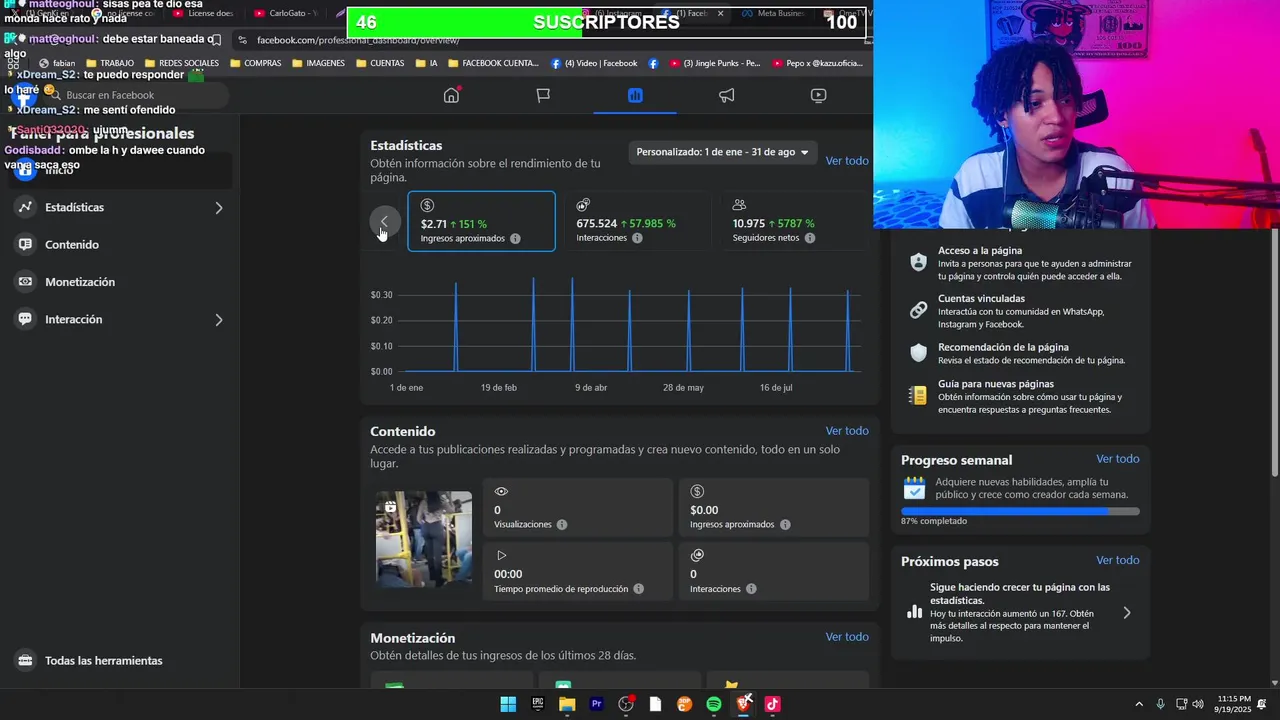The height and width of the screenshot is (720, 1280).
Task: Show info for Ingresos aproximados in Contenido
Action: coord(785,524)
